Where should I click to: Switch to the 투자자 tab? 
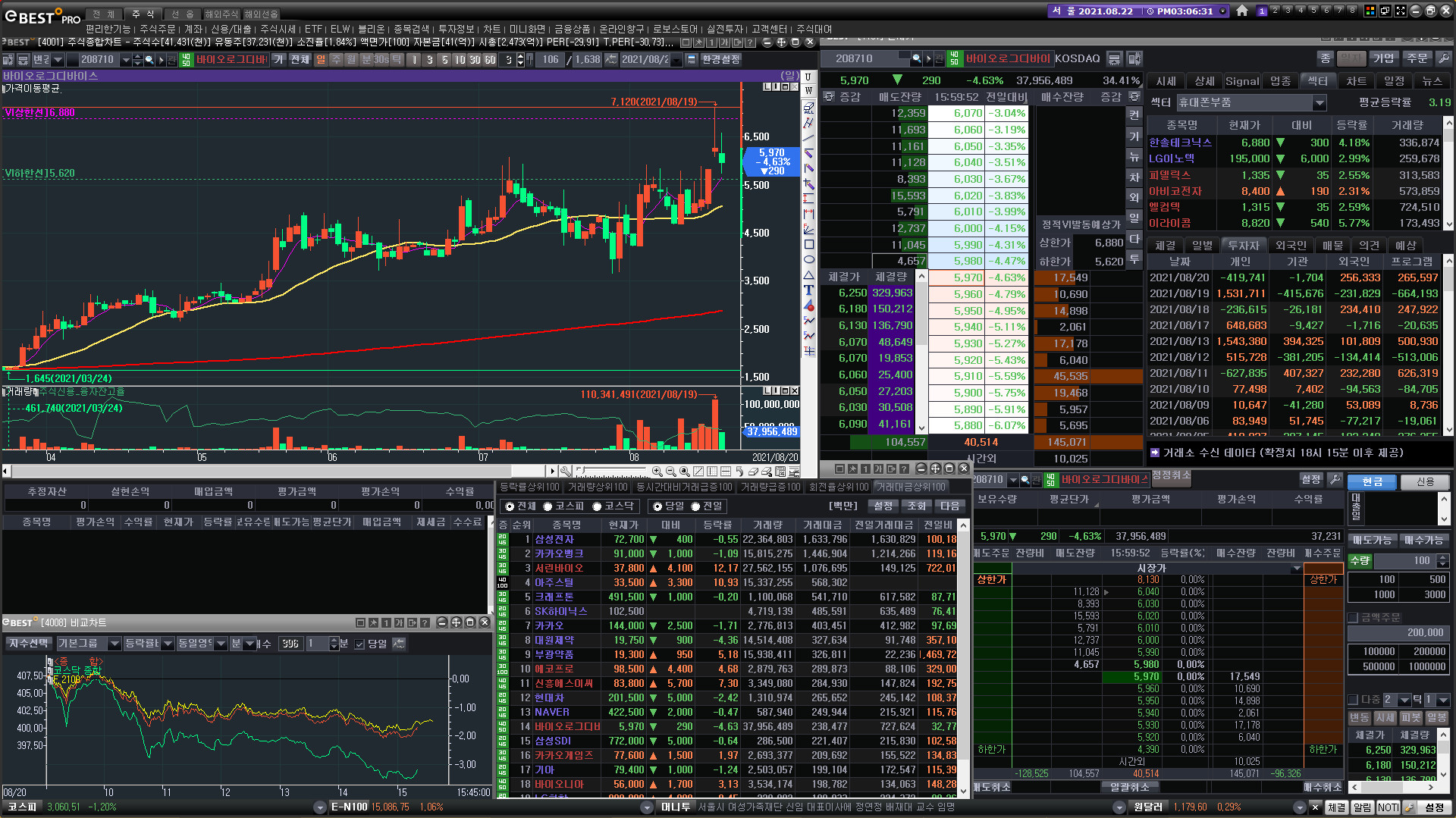tap(1243, 246)
